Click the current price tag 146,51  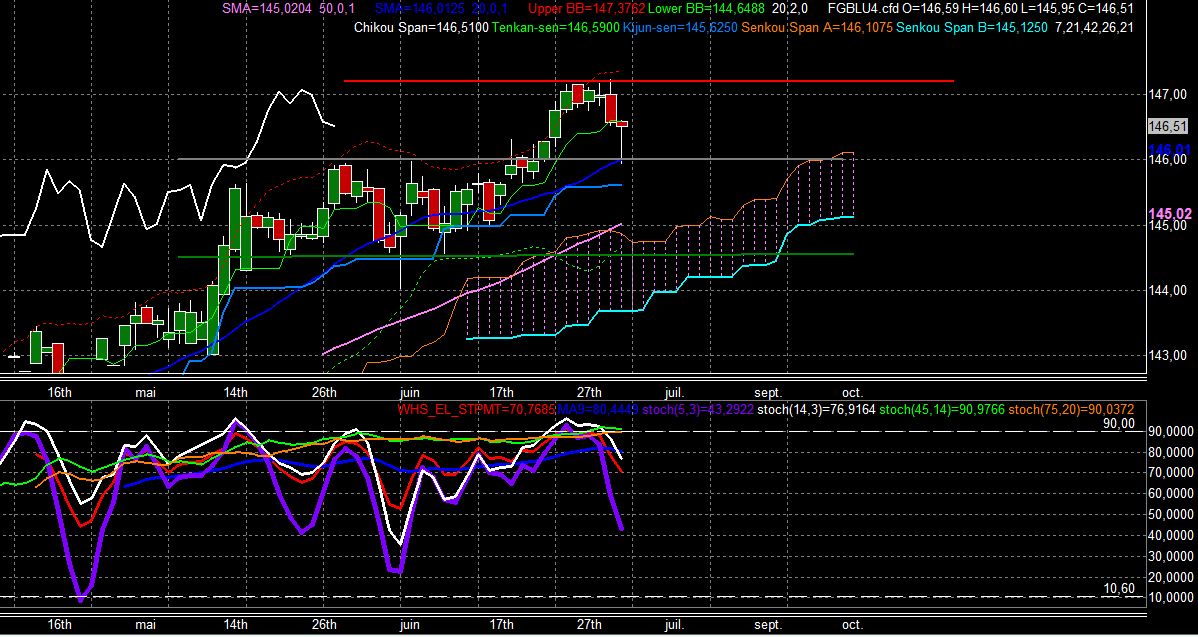[x=1168, y=127]
